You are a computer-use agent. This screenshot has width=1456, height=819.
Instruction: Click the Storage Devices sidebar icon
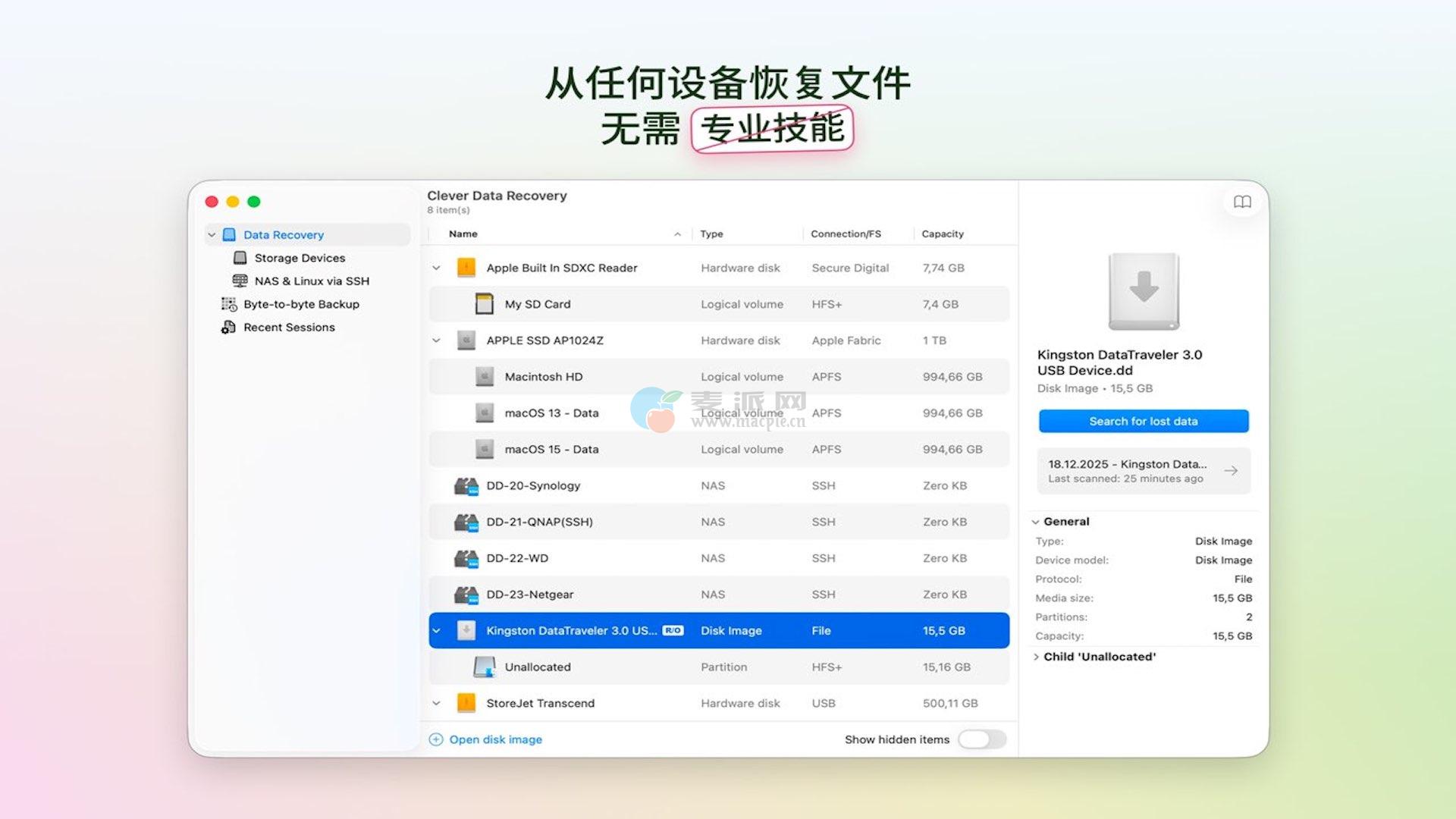tap(240, 258)
